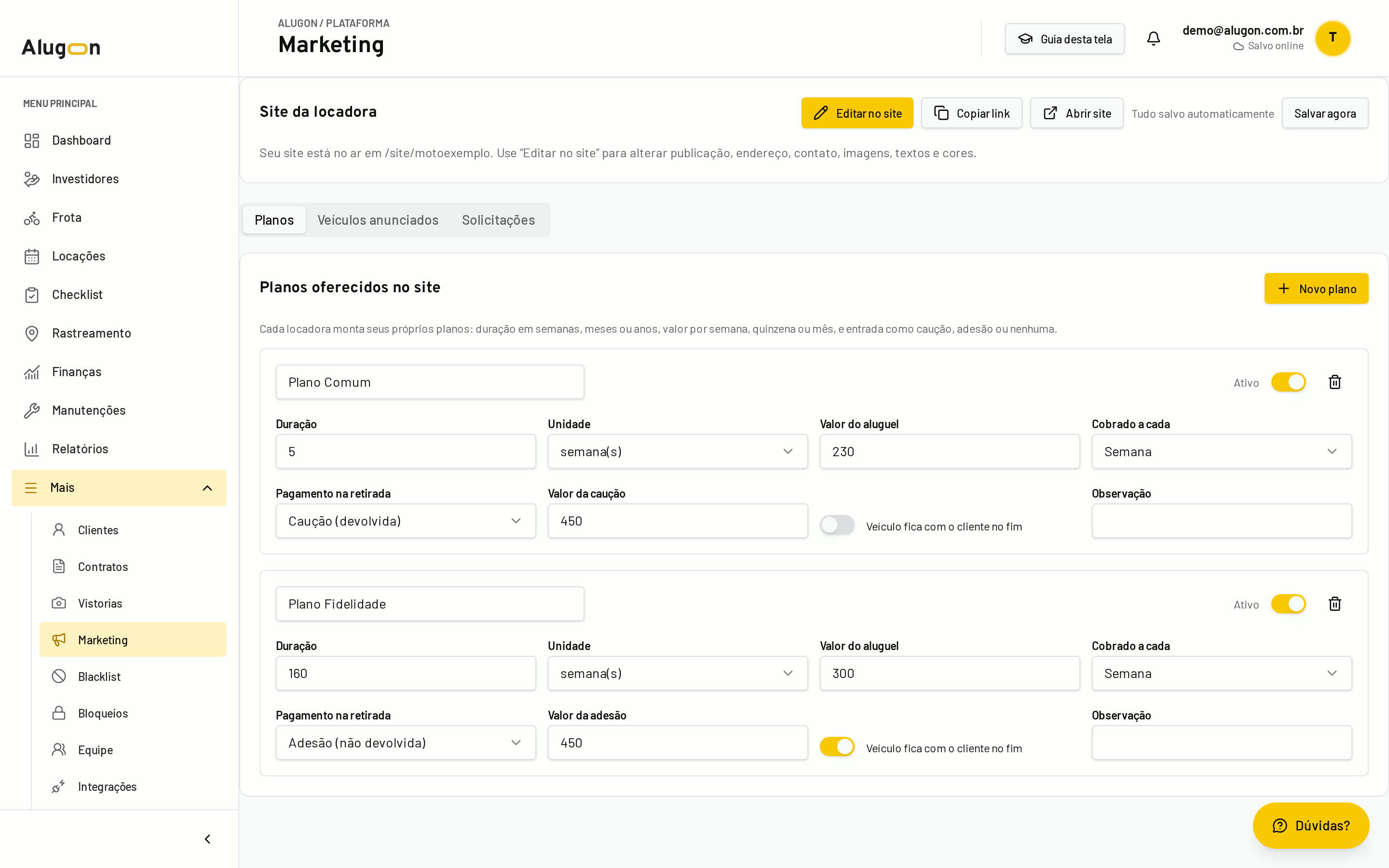Select the Planos tab
The height and width of the screenshot is (868, 1389).
[x=274, y=220]
